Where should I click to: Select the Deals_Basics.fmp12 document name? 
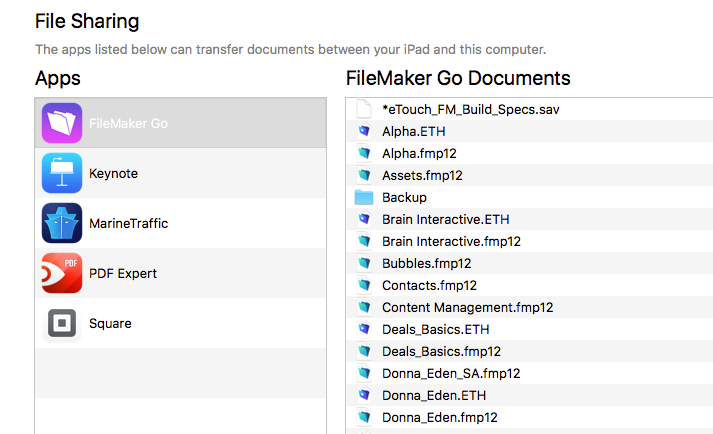click(x=441, y=351)
